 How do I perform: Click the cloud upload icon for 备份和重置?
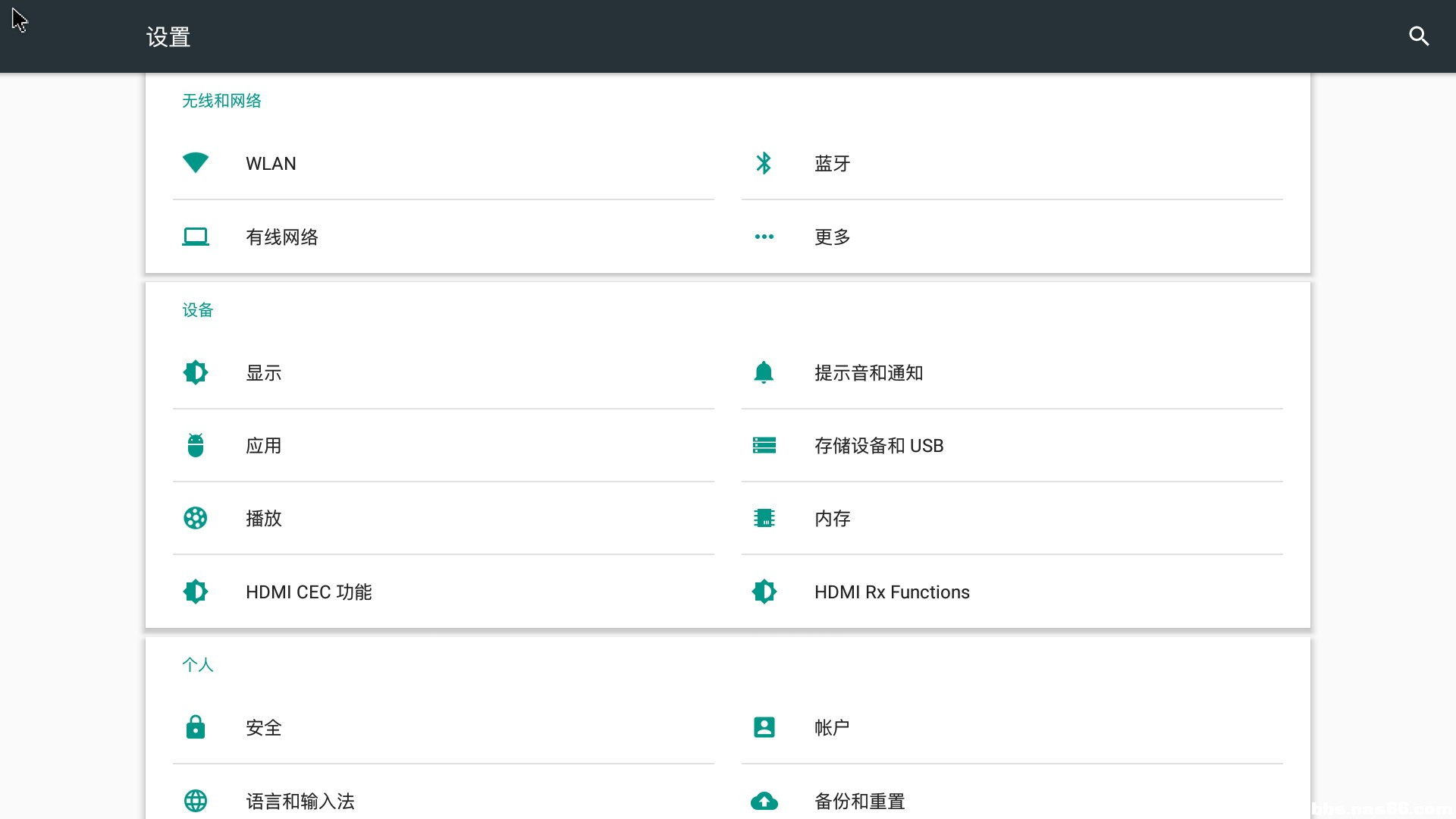tap(764, 801)
